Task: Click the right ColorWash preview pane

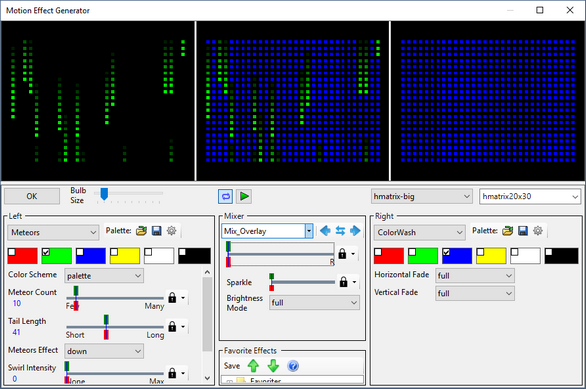Action: point(488,101)
